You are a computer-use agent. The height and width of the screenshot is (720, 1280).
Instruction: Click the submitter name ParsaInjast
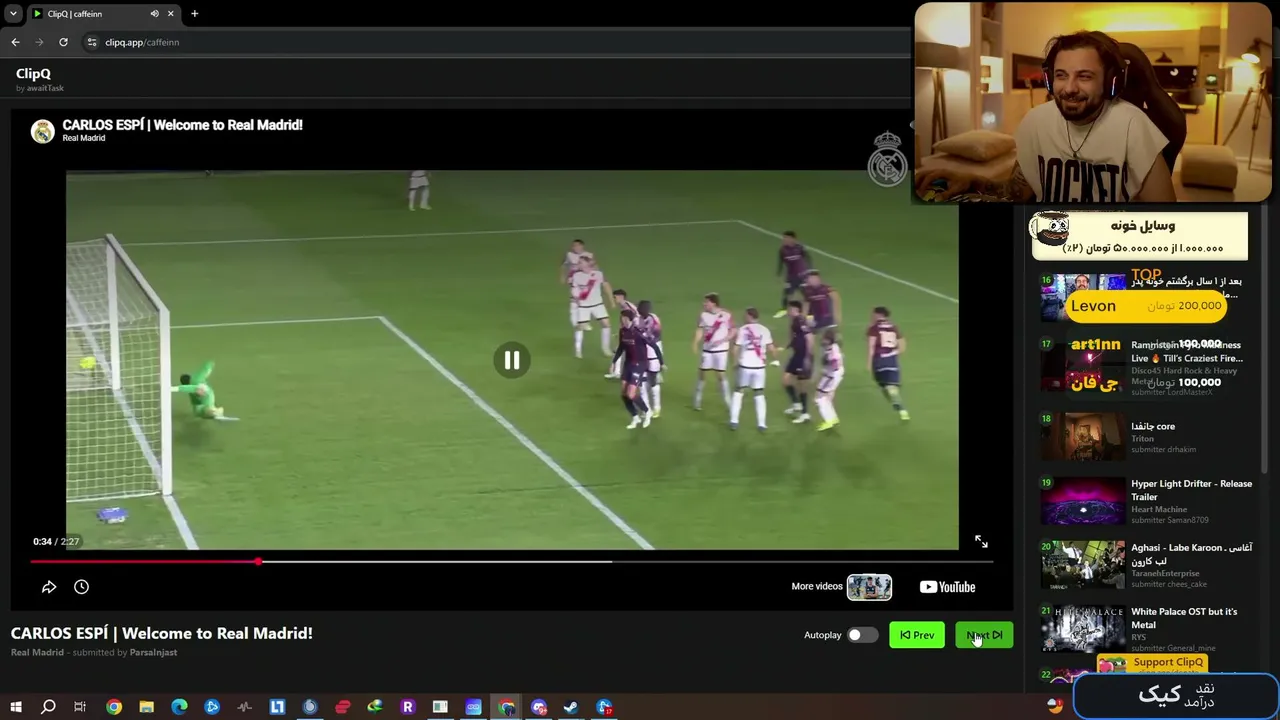[x=153, y=652]
